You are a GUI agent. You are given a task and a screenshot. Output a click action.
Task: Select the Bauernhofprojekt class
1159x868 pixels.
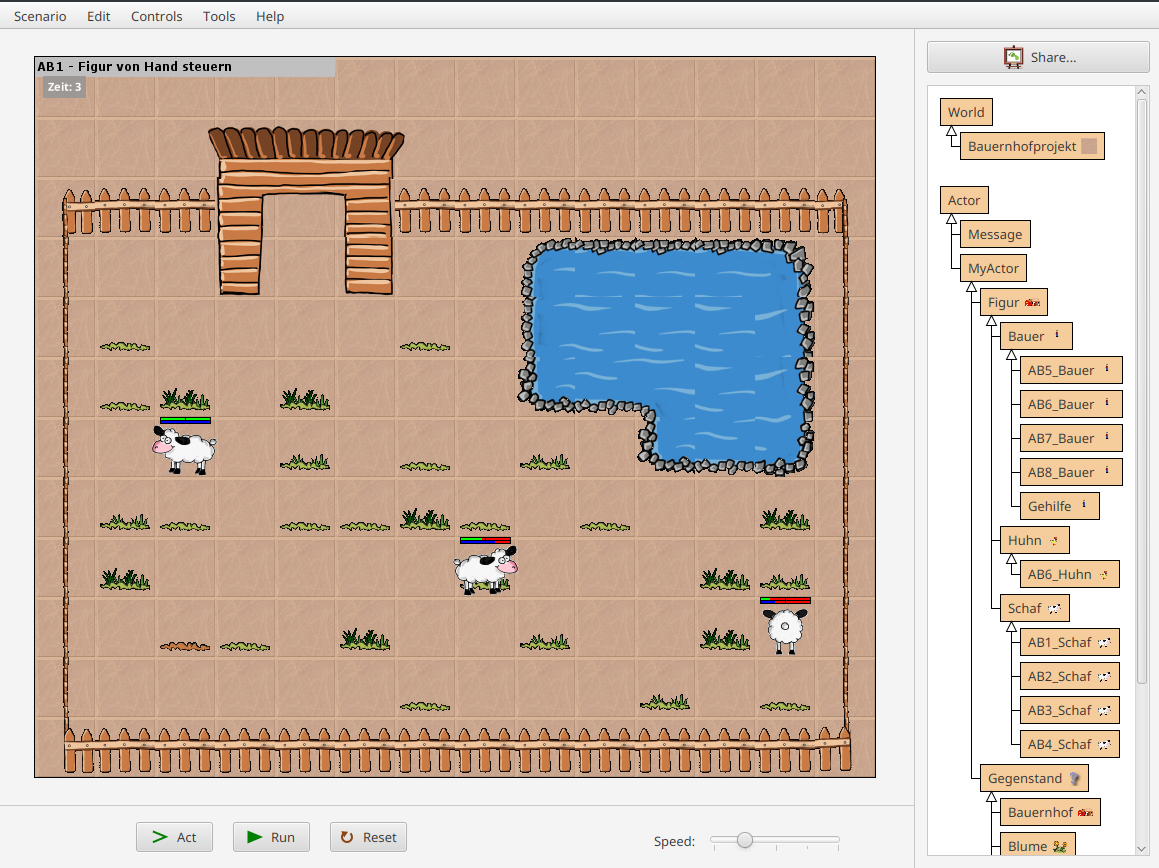pos(1032,146)
